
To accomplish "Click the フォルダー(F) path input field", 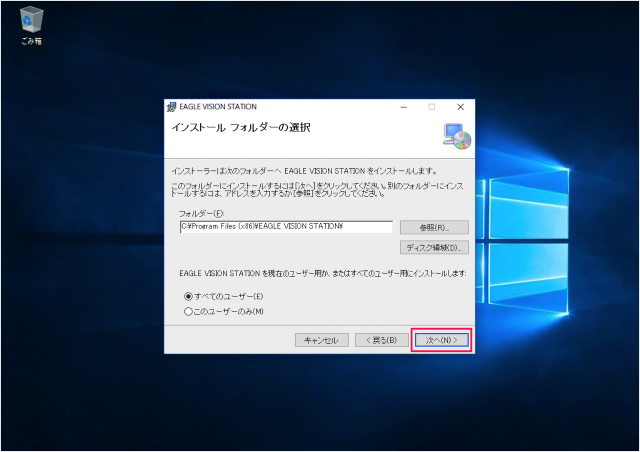I will point(286,227).
